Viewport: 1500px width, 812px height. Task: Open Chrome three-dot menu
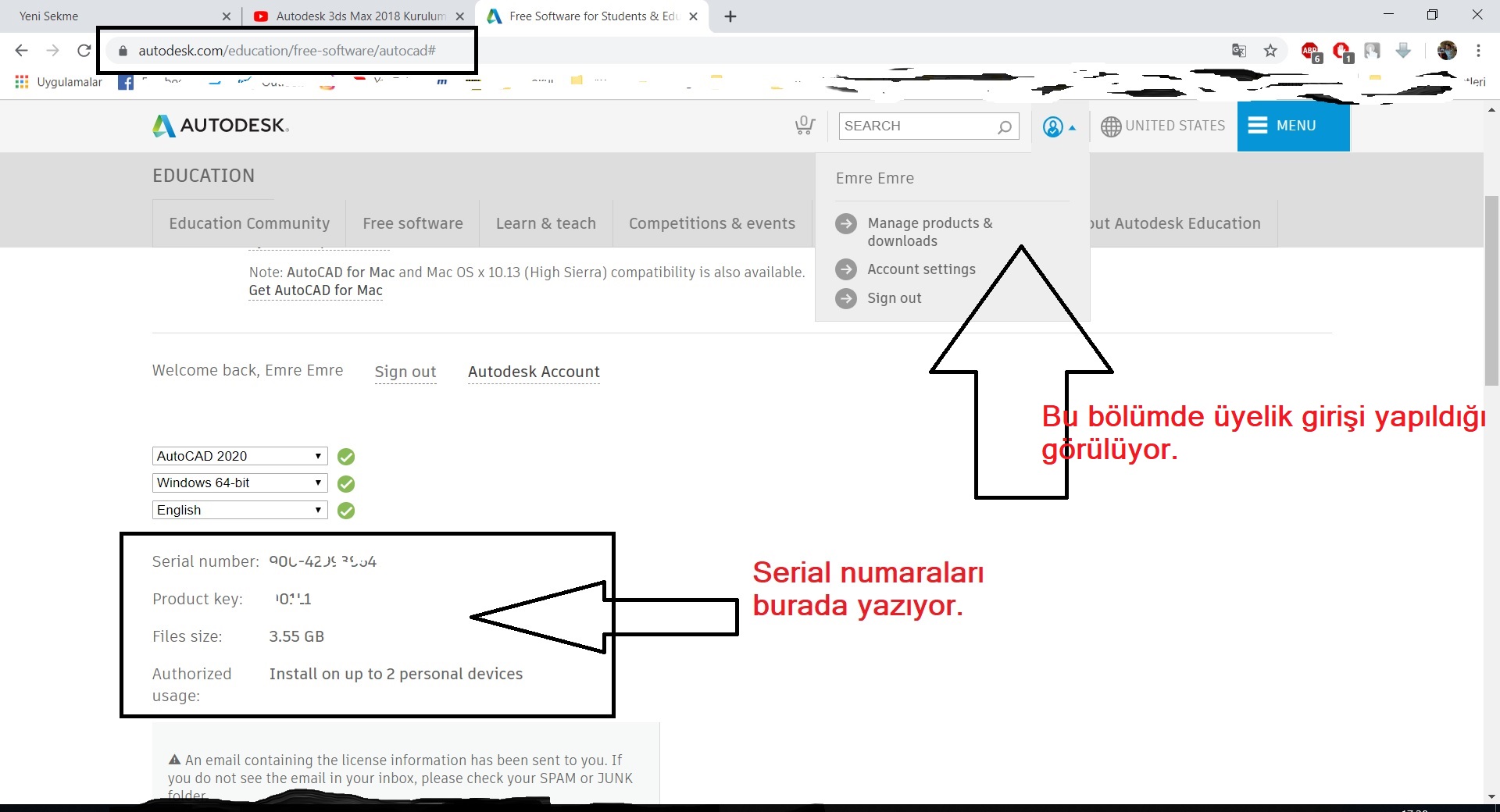(1478, 51)
